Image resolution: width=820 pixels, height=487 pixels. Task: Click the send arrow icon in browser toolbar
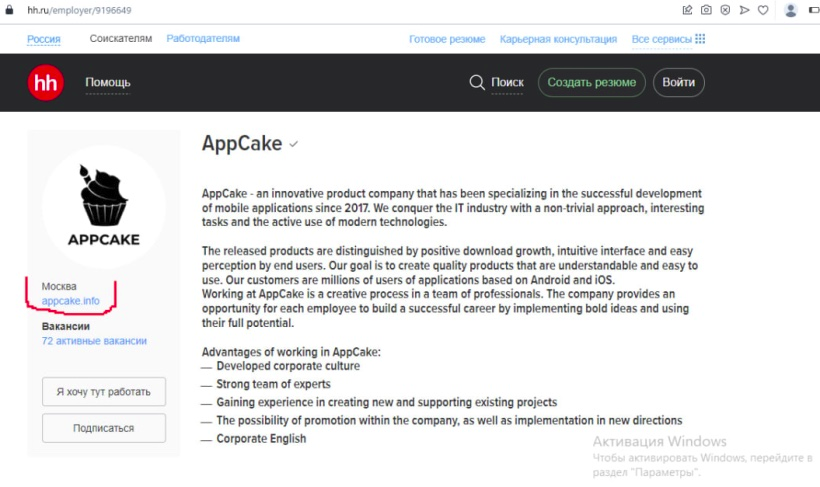(x=744, y=10)
